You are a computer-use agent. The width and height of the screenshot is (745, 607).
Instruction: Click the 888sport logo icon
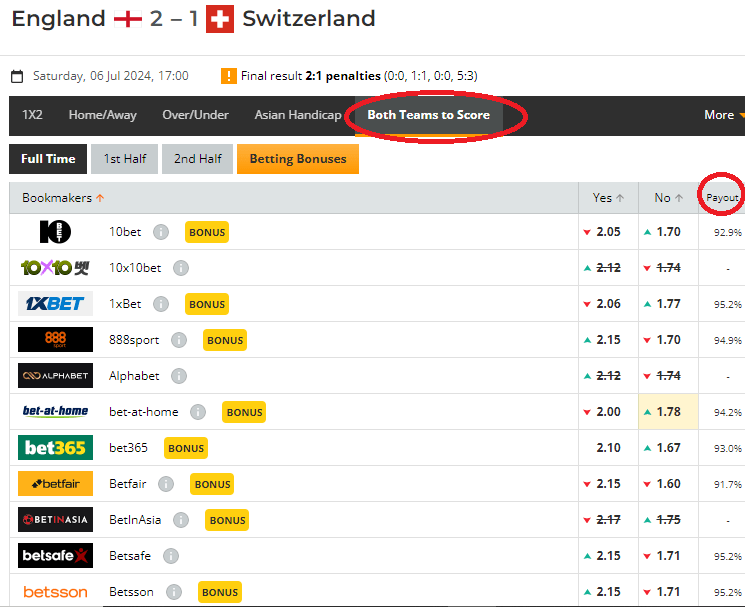click(55, 340)
